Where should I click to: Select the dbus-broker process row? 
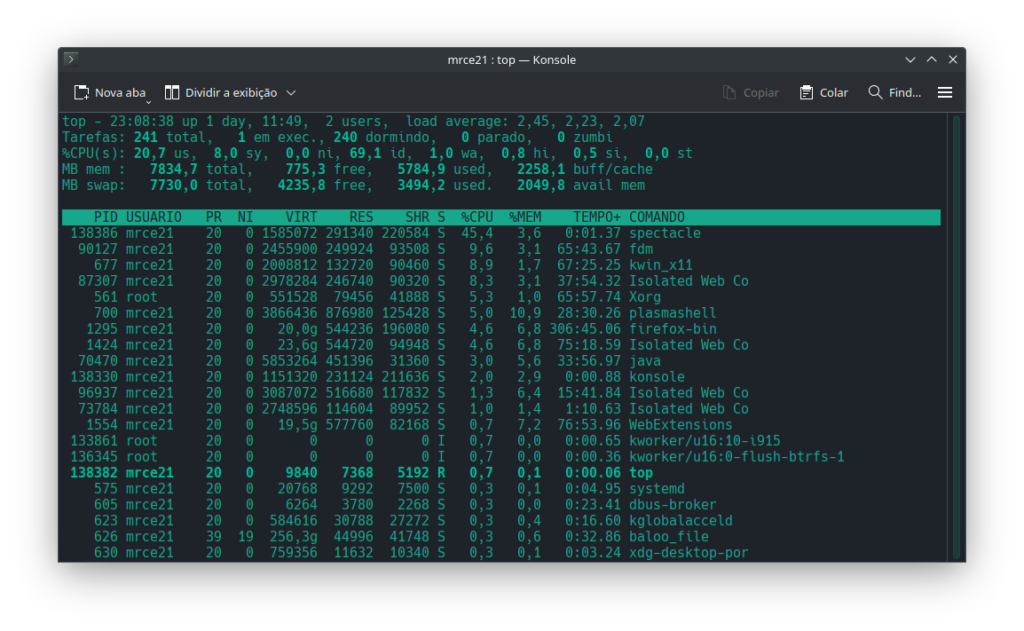pos(501,505)
